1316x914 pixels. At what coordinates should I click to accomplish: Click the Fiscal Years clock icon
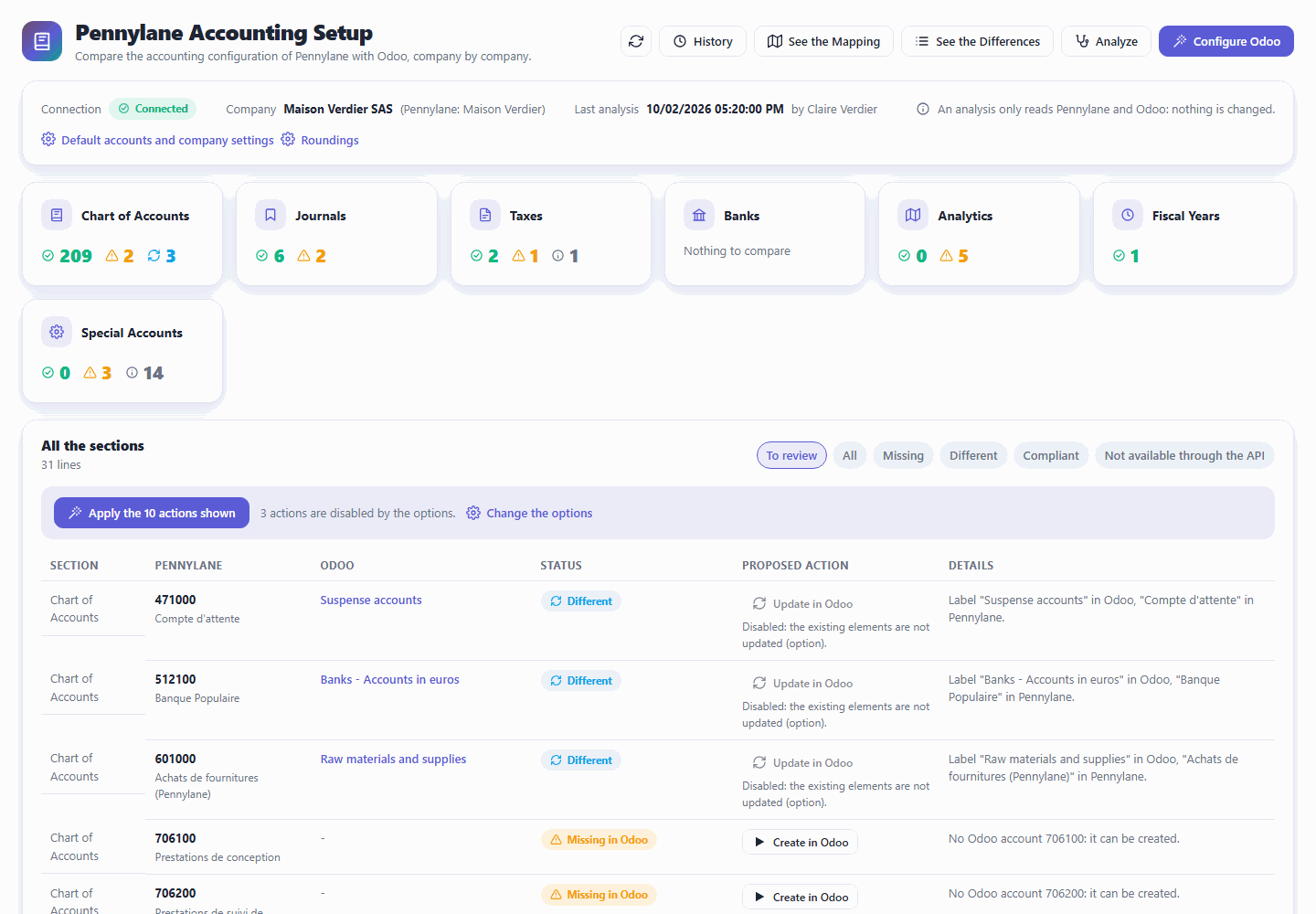pyautogui.click(x=1128, y=215)
